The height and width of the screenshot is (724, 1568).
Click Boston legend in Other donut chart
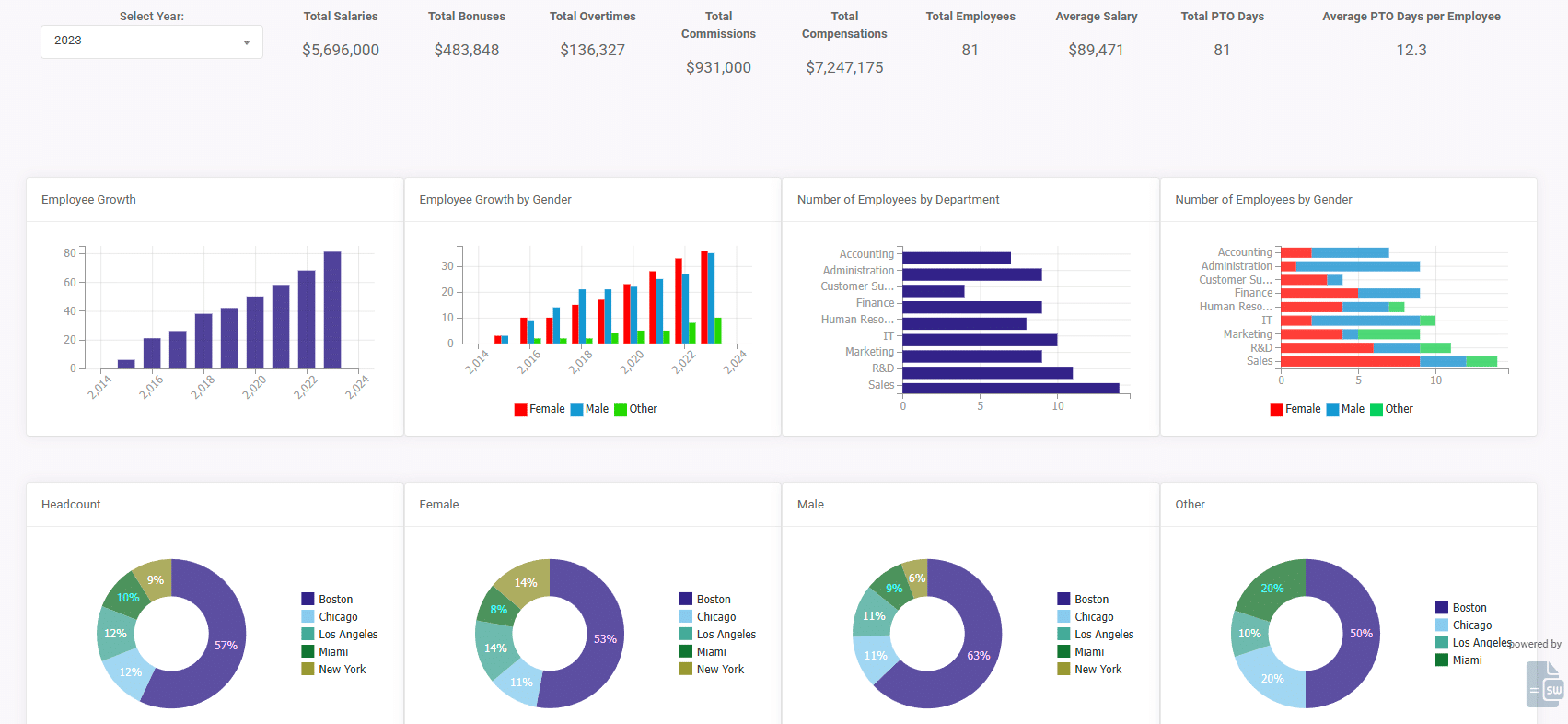(1461, 608)
